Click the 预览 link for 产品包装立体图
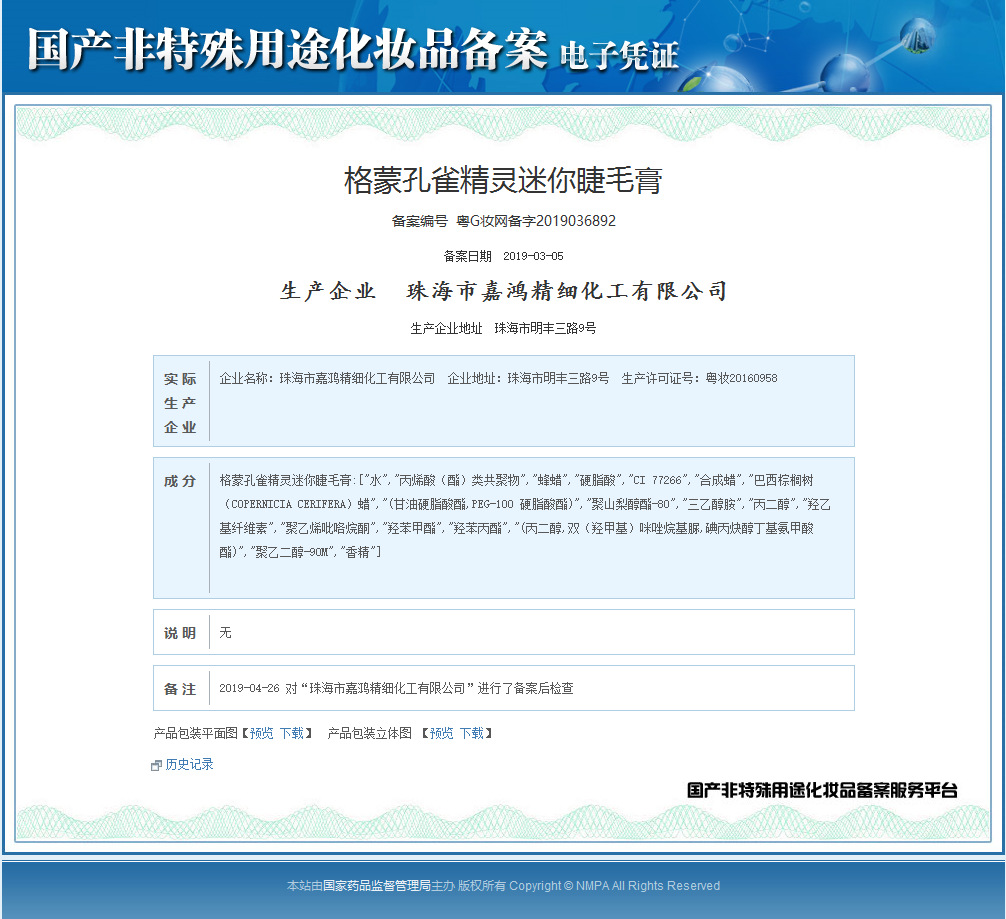 441,733
